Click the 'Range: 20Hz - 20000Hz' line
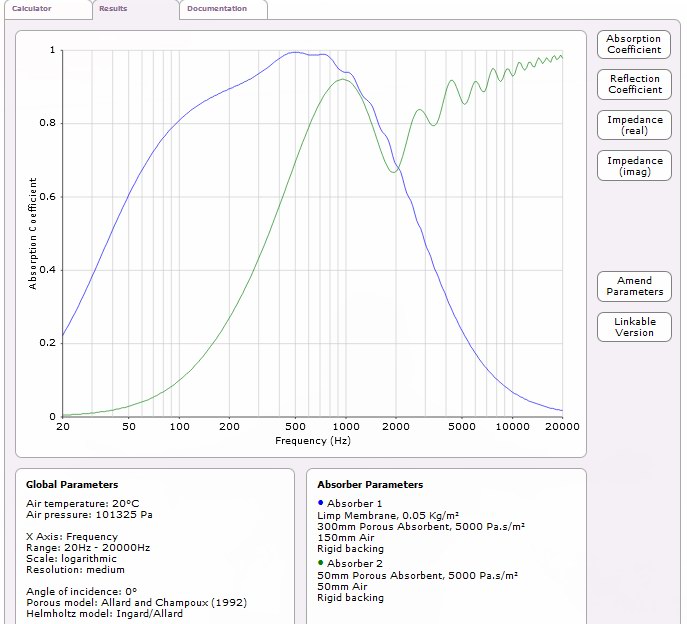 coord(88,548)
